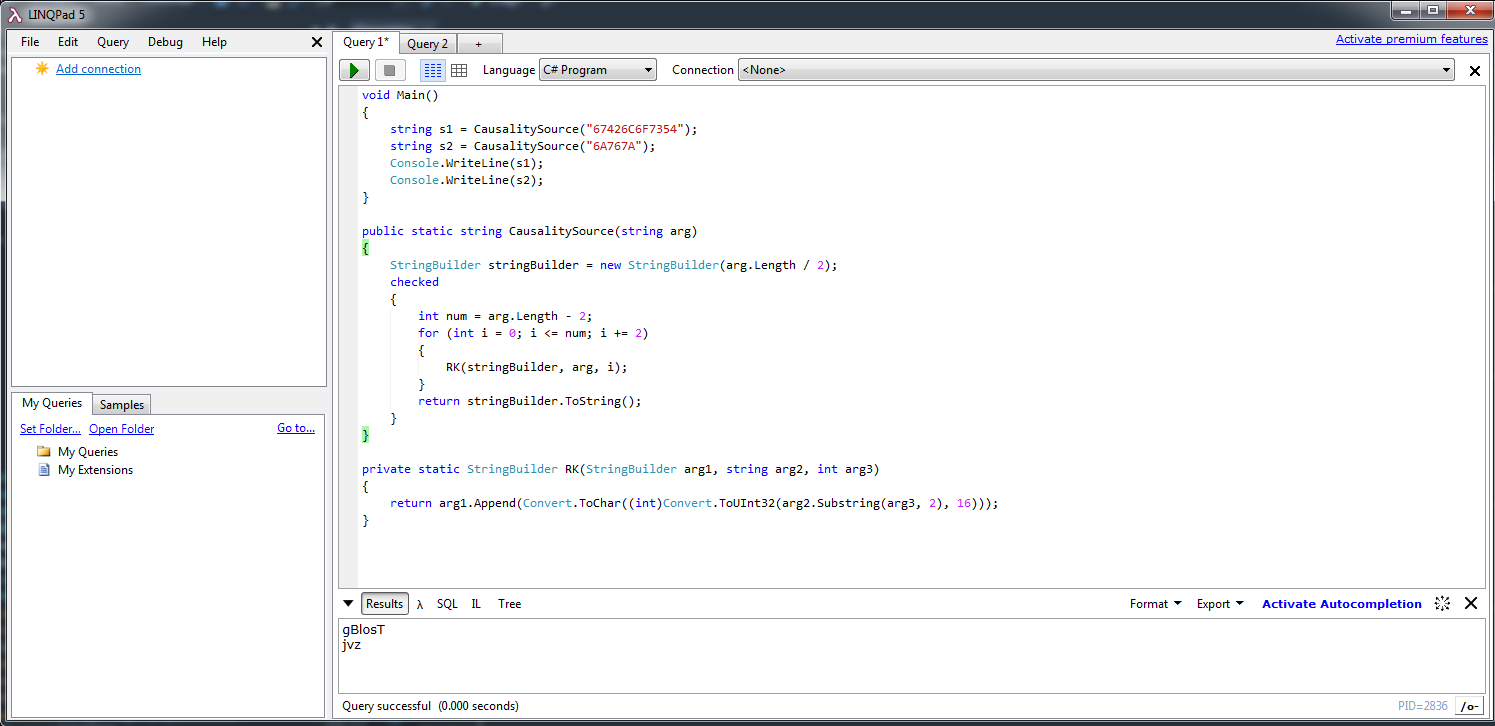Click highlighted opening brace of CausalitySource
Screen dimensions: 1495x726
(x=365, y=248)
